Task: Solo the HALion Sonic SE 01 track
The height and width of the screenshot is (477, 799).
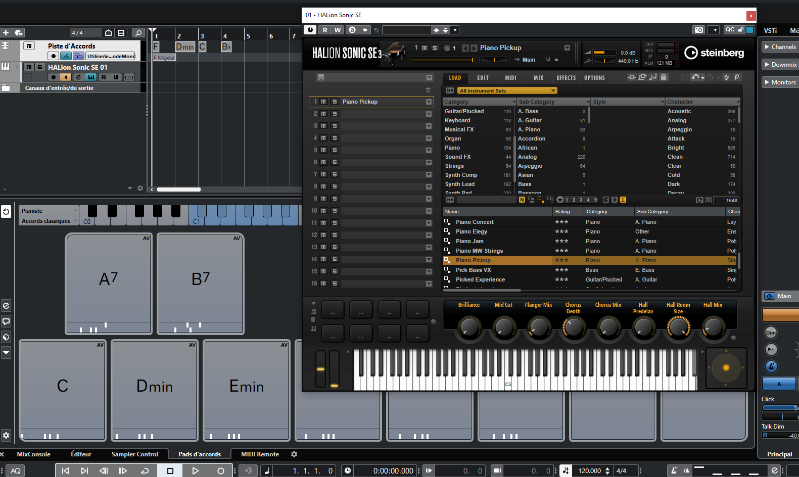Action: [39, 67]
